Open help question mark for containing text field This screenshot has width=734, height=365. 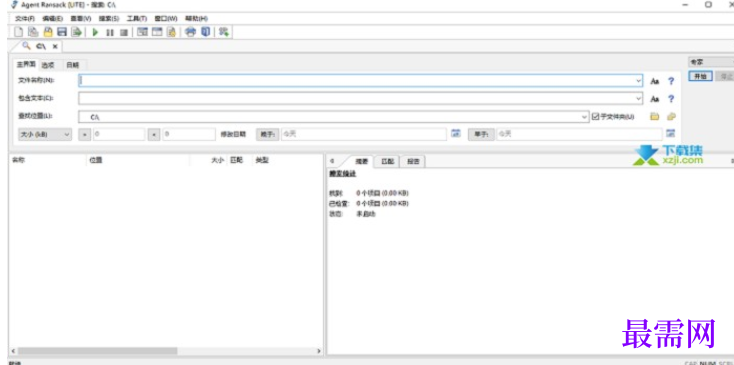pos(671,99)
